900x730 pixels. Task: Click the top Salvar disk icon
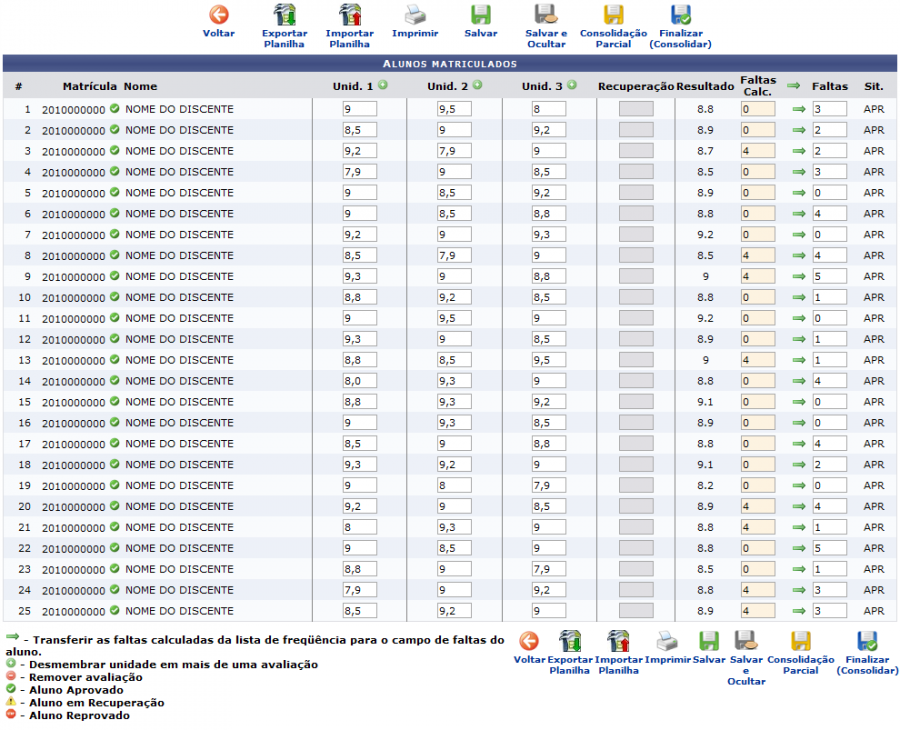(481, 15)
